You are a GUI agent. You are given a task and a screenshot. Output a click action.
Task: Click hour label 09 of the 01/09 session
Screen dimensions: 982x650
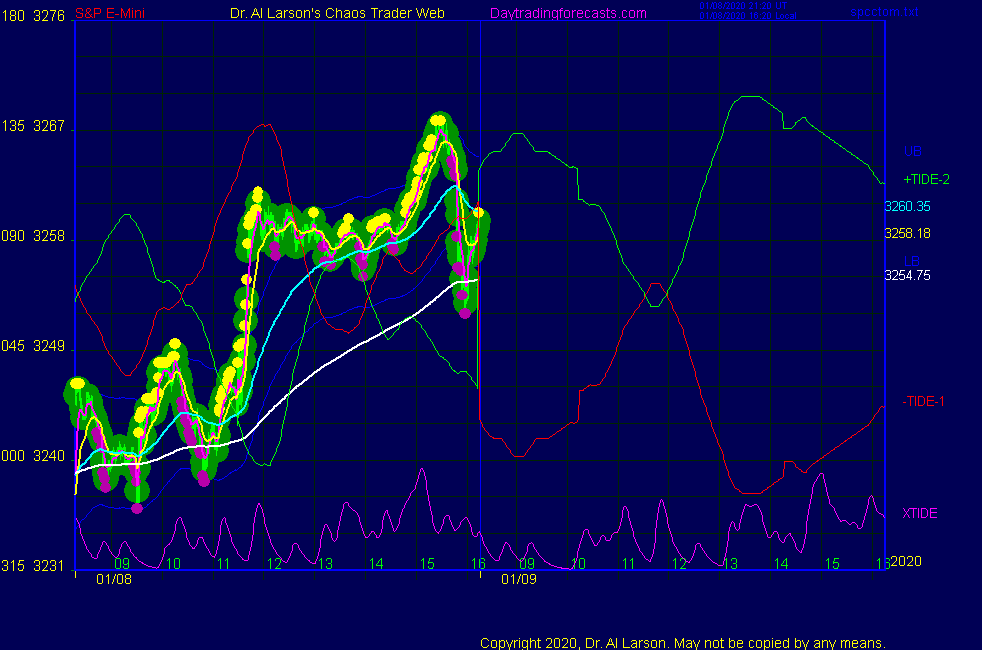(527, 564)
